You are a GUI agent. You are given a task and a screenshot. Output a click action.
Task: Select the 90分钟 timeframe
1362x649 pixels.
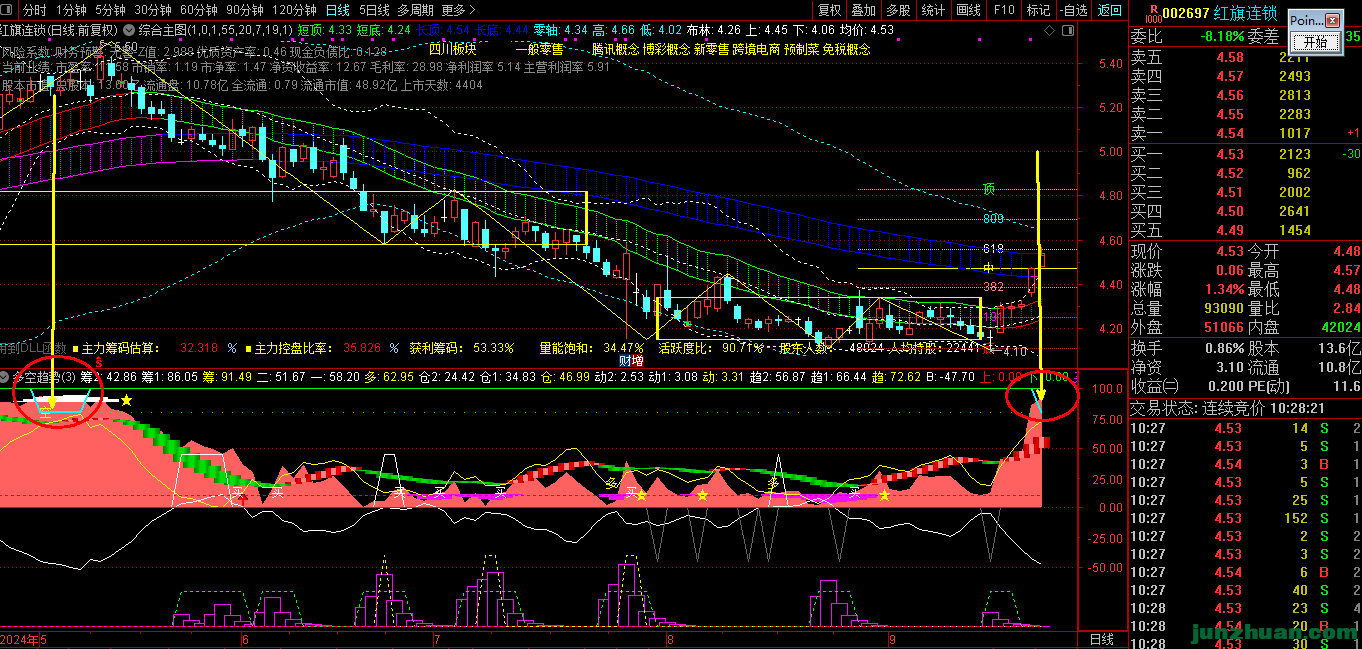[244, 10]
